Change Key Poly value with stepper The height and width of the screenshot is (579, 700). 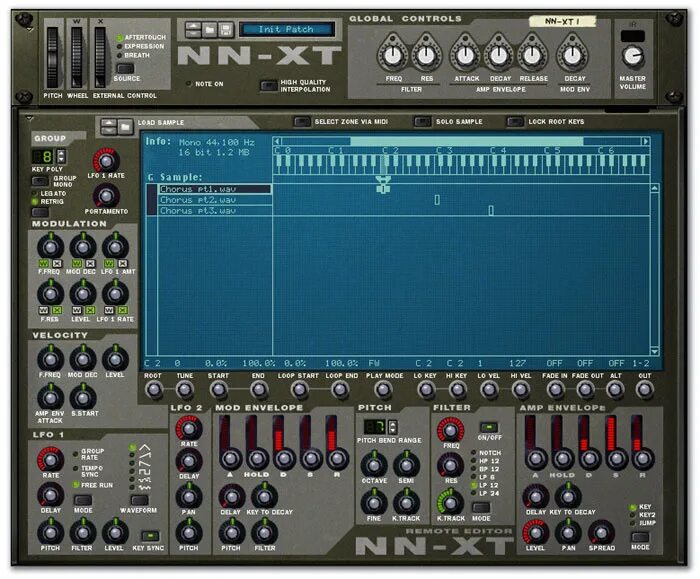point(61,156)
